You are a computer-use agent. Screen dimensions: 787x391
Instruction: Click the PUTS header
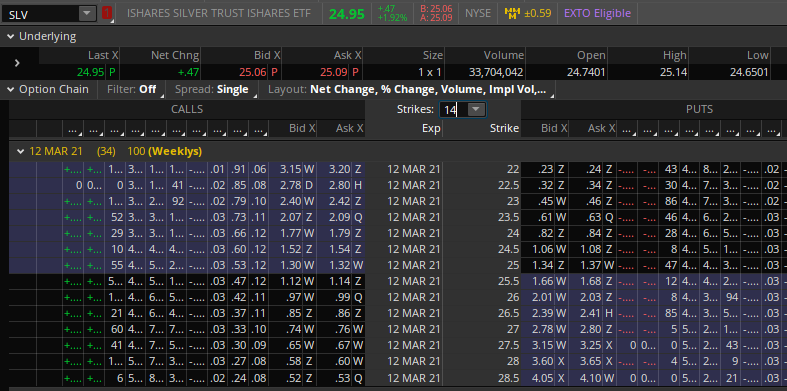pyautogui.click(x=700, y=109)
